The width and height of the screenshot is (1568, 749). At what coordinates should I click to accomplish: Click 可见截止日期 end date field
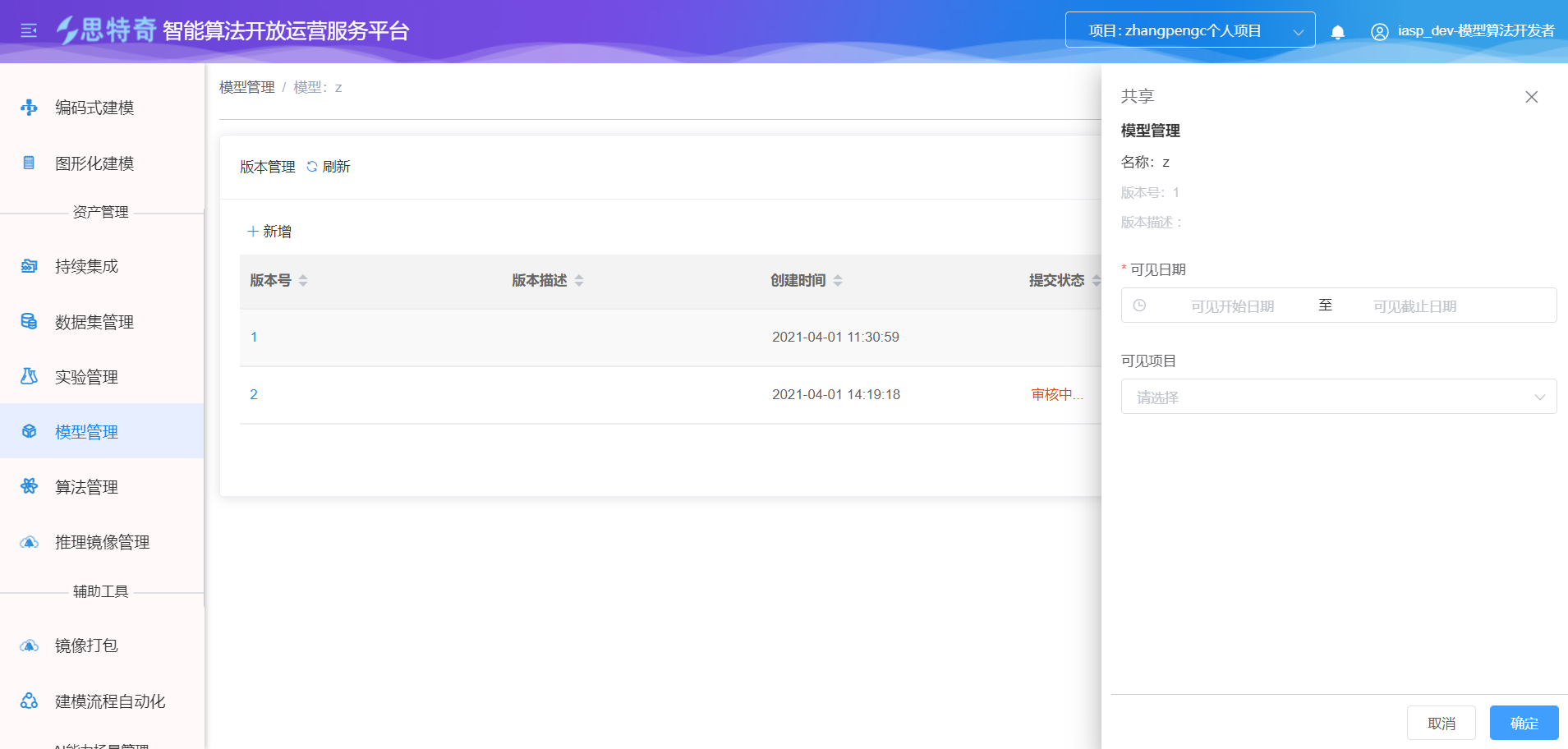(1414, 306)
